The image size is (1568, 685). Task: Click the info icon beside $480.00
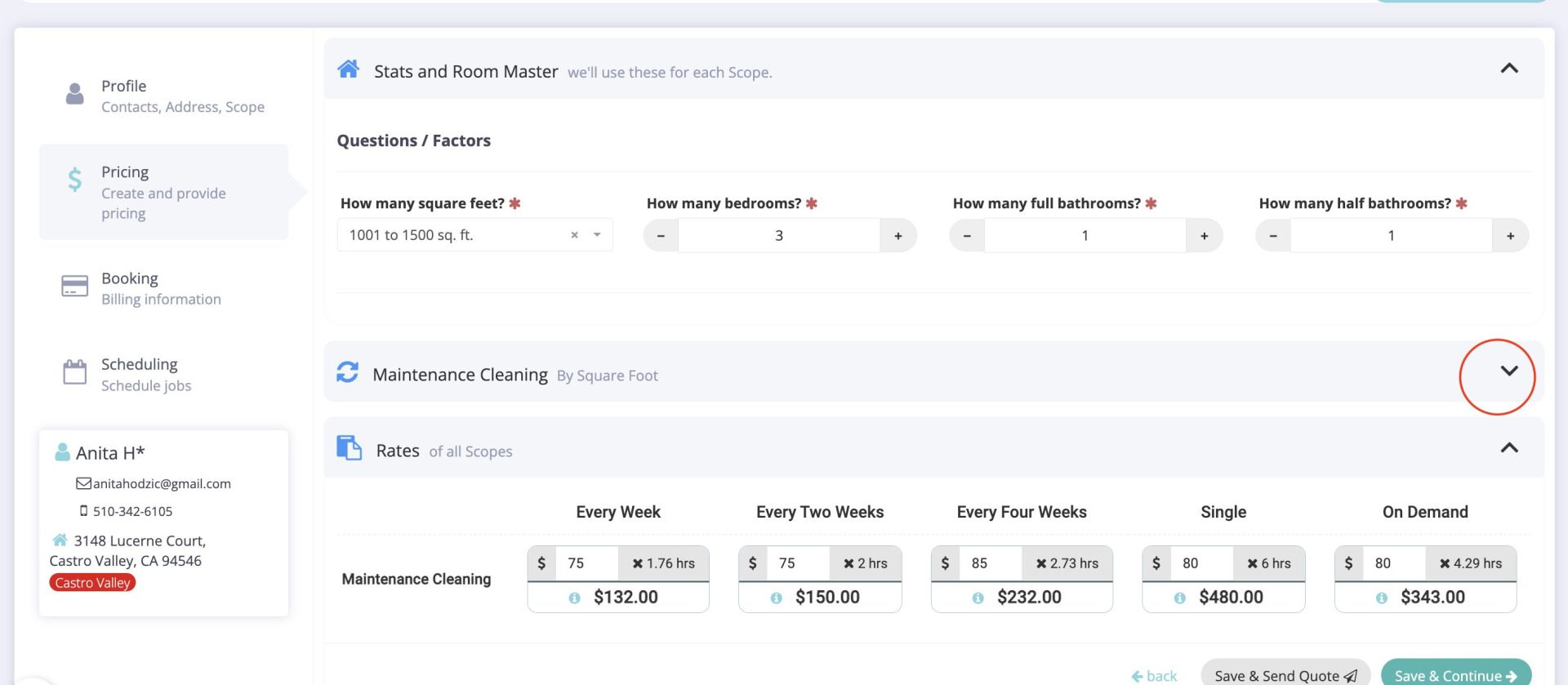pyautogui.click(x=1179, y=598)
